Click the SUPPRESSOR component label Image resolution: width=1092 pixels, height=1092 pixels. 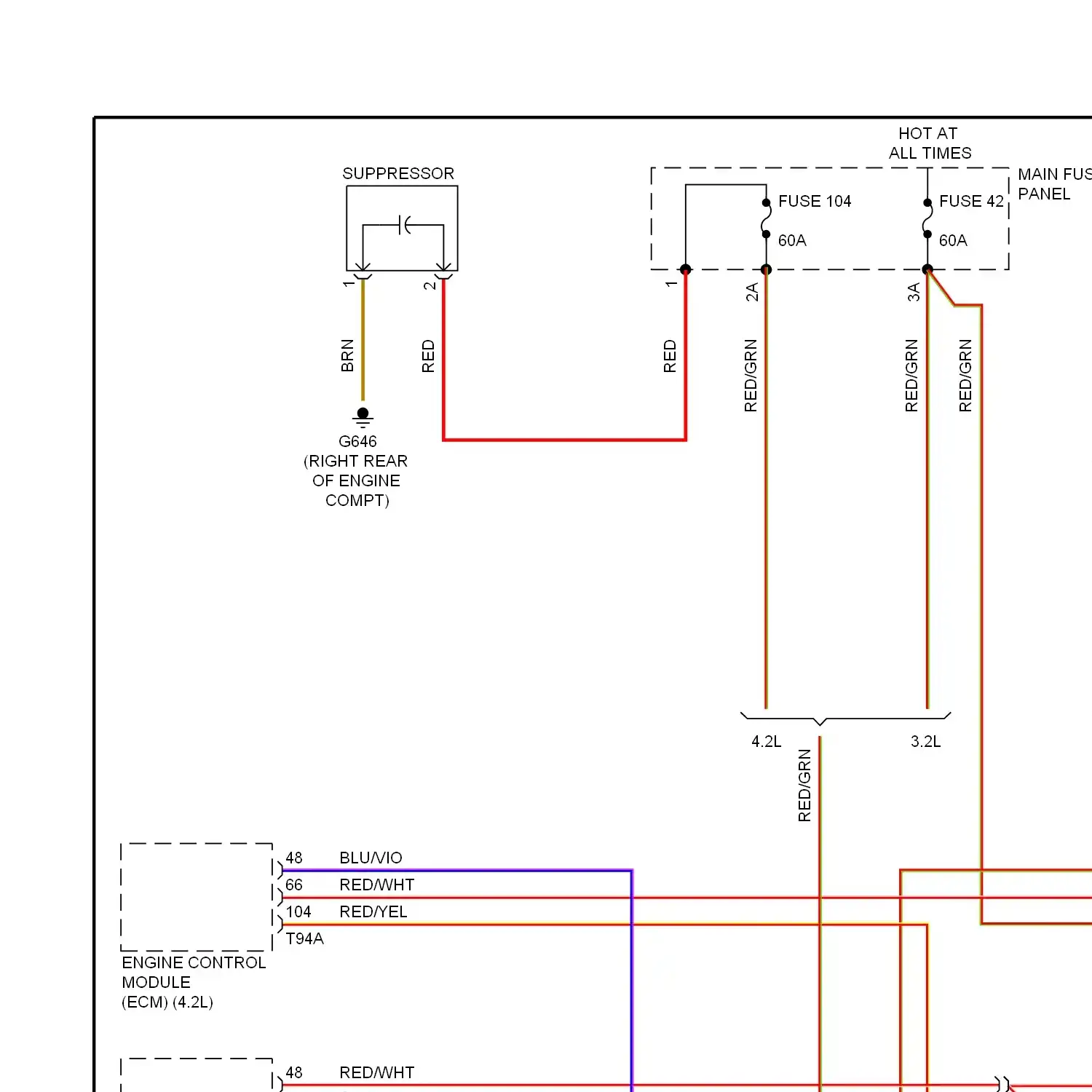click(x=398, y=173)
